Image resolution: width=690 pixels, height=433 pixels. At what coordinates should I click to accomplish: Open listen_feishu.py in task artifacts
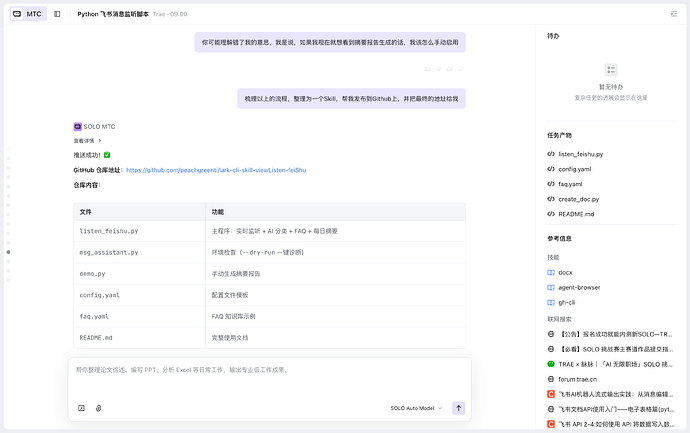tap(580, 154)
